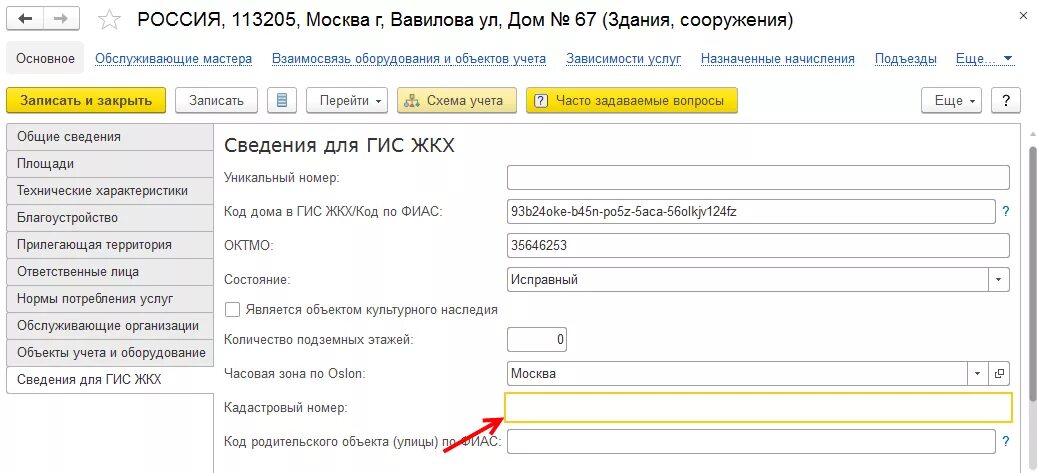Expand the Состояние dropdown list
The image size is (1038, 473).
[x=999, y=280]
